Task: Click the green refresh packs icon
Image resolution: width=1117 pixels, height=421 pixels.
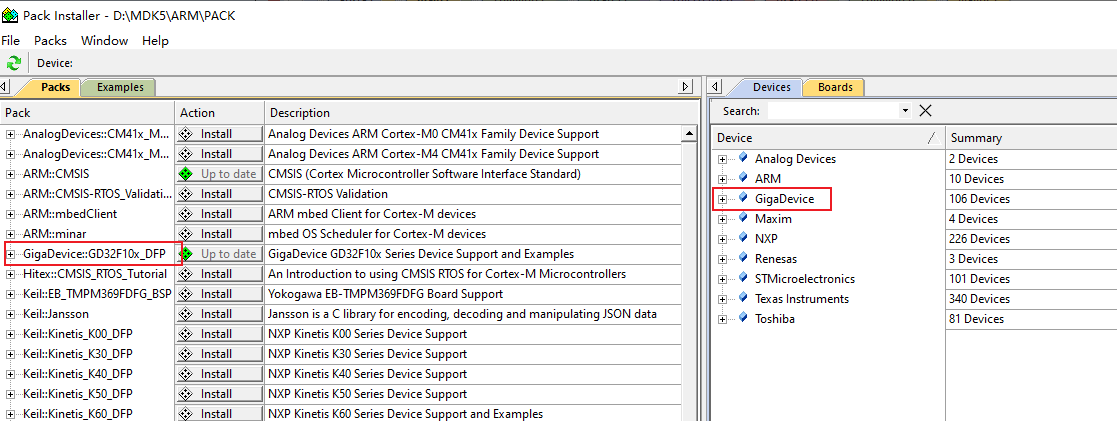Action: click(x=14, y=63)
